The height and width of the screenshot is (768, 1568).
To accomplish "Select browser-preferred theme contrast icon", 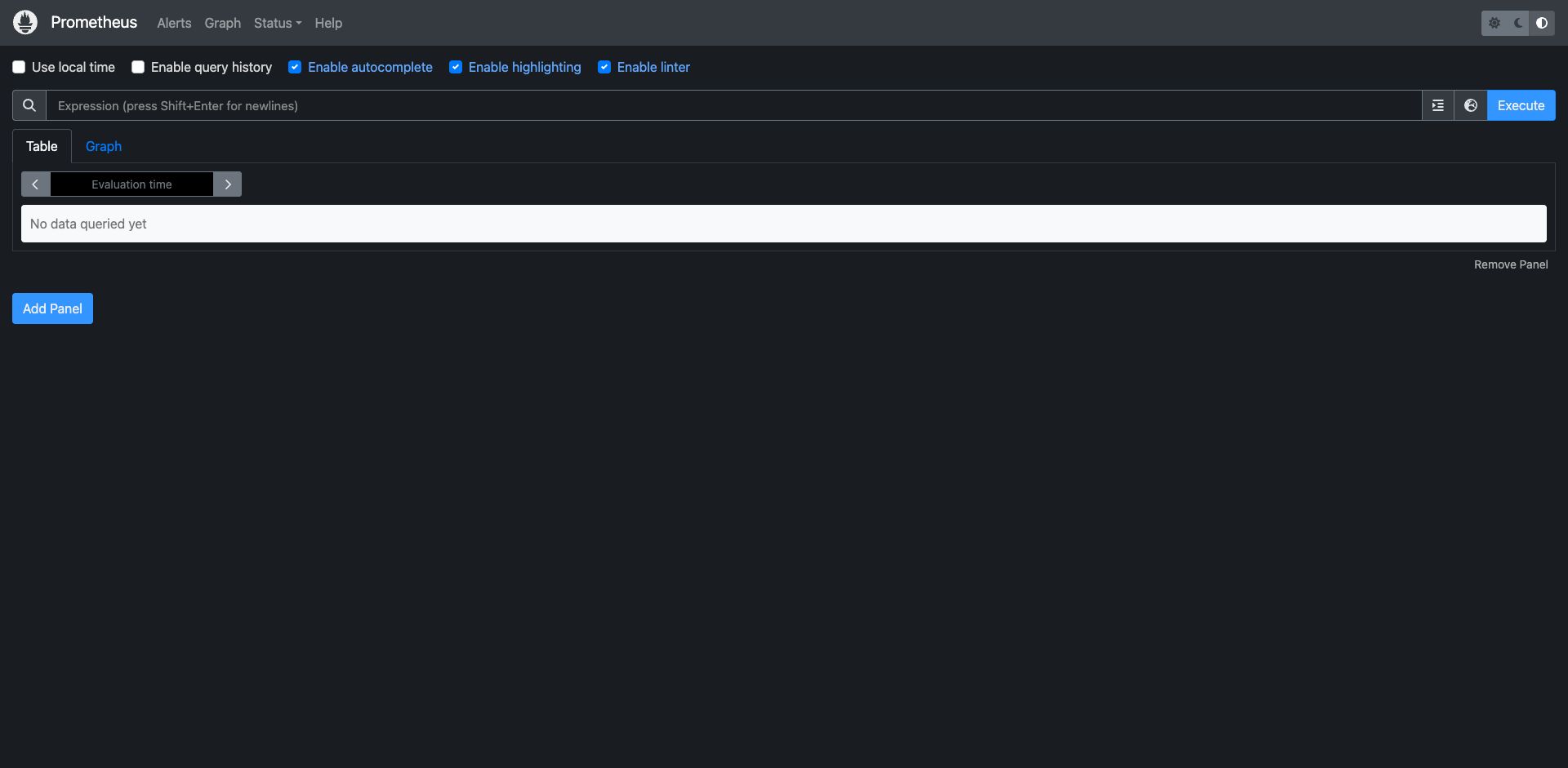I will click(x=1542, y=23).
